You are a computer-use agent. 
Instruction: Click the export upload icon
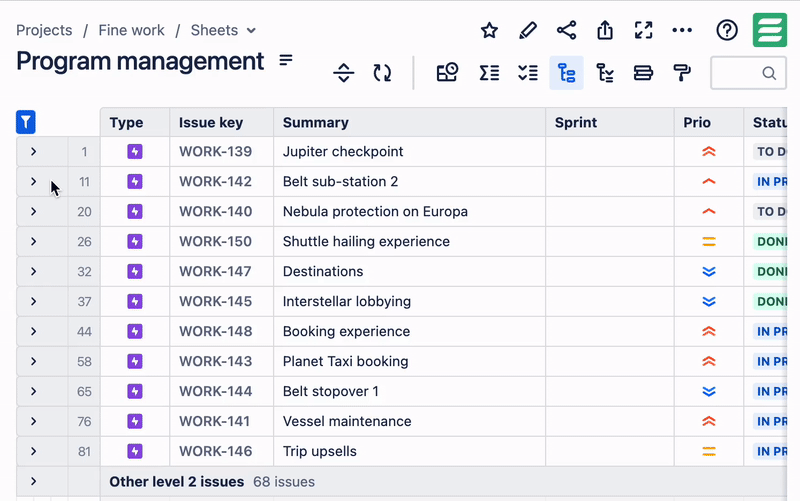(x=605, y=30)
